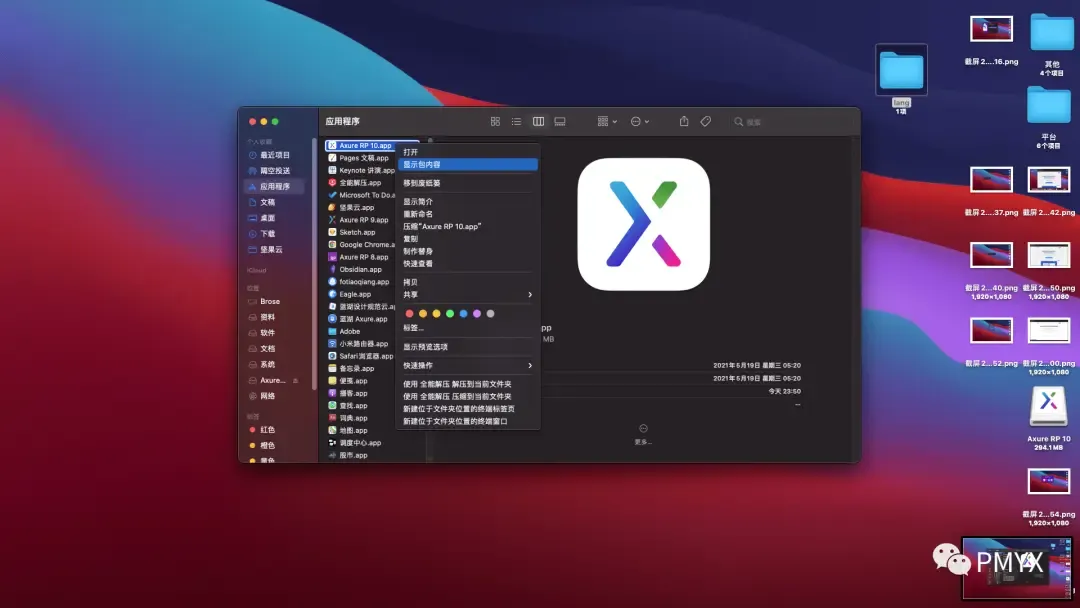Image resolution: width=1080 pixels, height=608 pixels.
Task: Click the Share icon in the toolbar
Action: click(x=684, y=121)
